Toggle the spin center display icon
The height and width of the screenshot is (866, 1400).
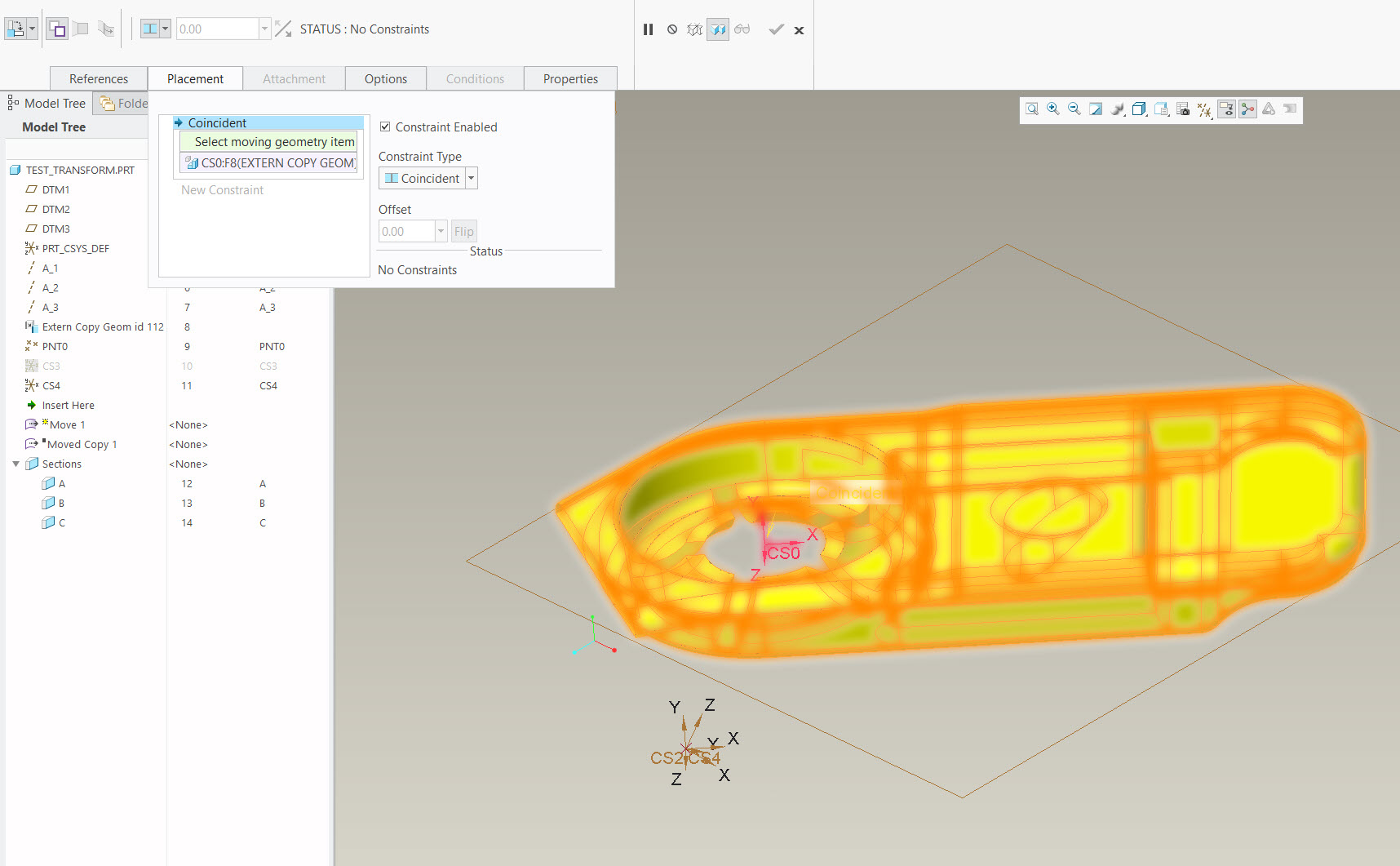tap(1117, 109)
